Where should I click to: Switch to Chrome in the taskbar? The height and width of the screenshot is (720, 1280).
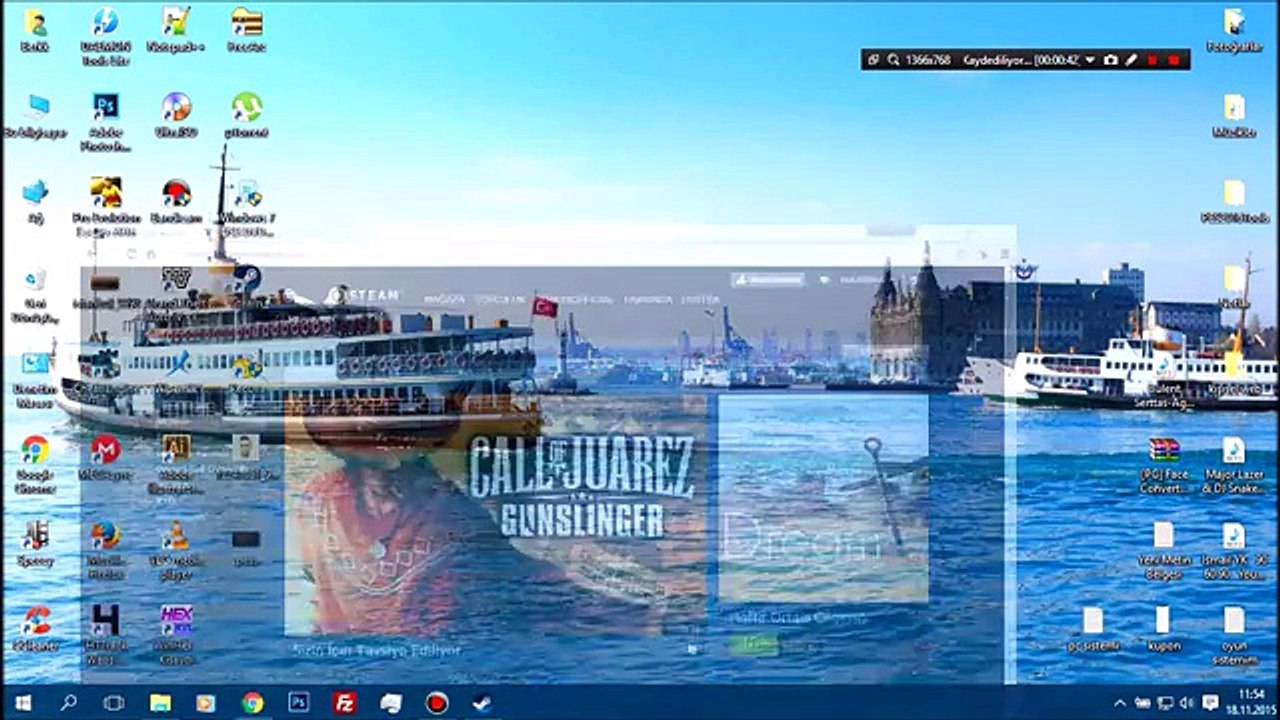252,702
